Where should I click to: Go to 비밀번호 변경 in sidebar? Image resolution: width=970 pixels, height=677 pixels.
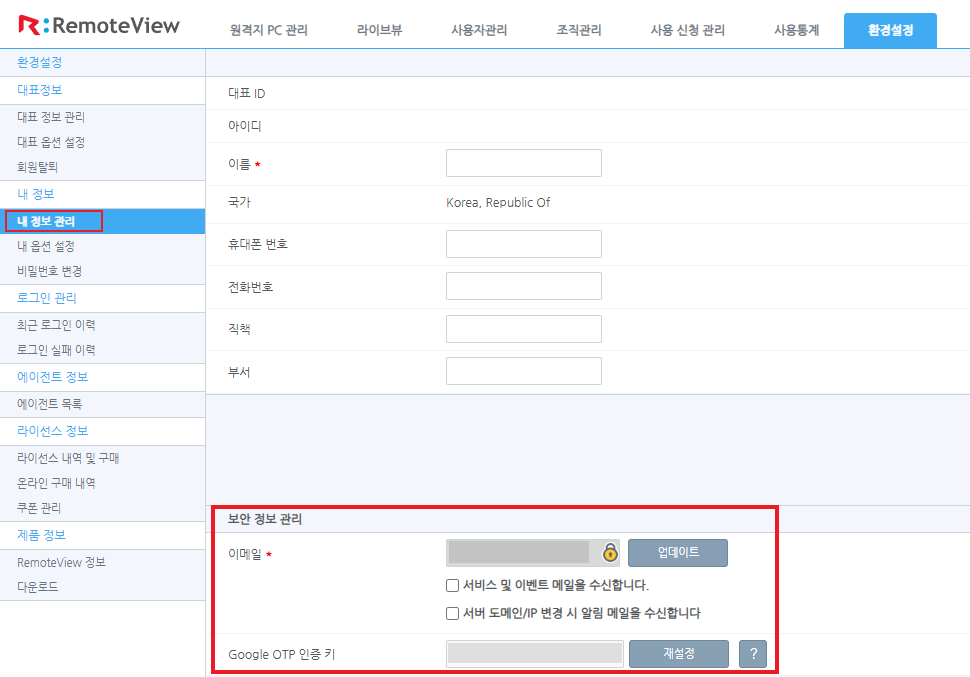[49, 271]
